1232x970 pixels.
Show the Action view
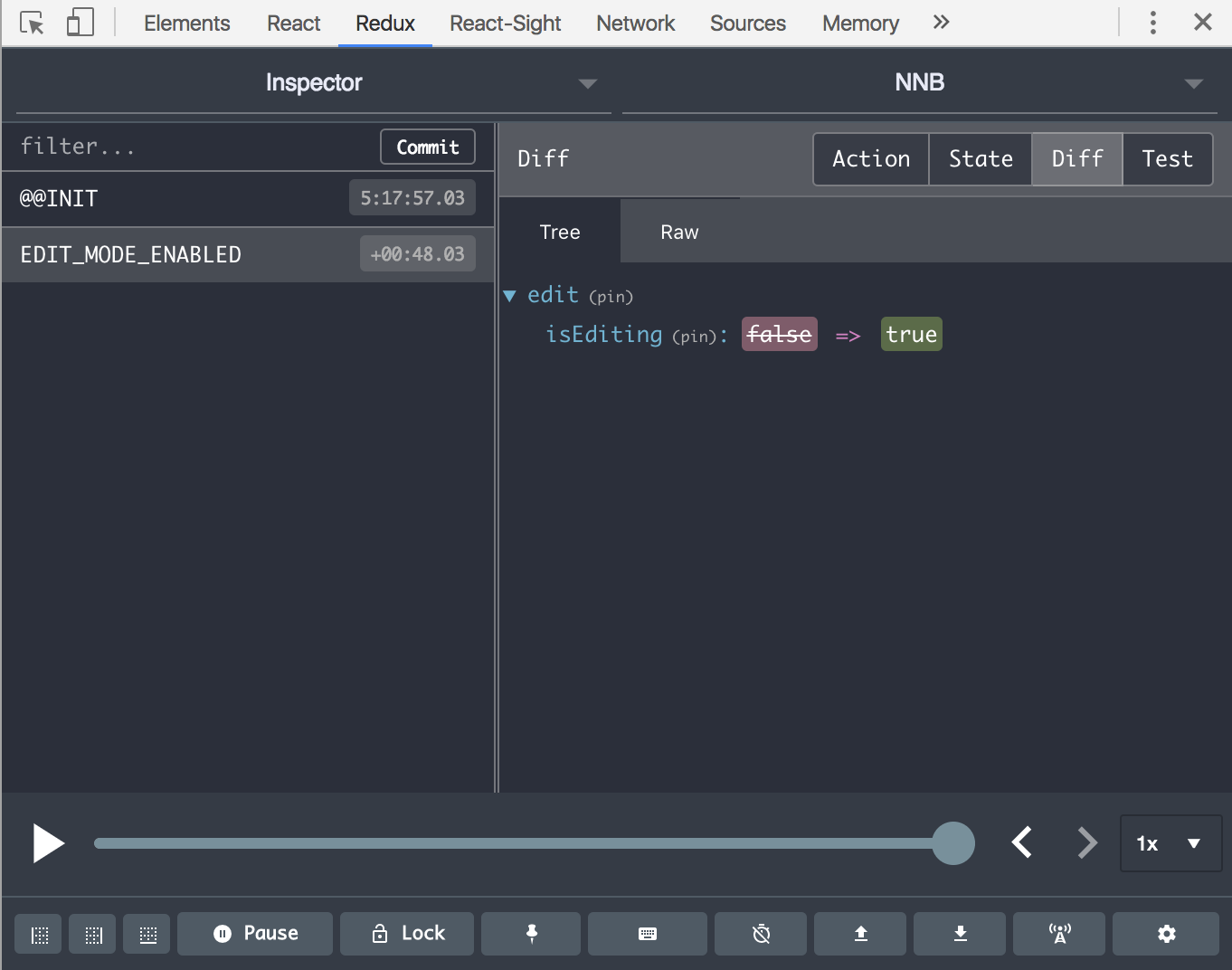871,159
